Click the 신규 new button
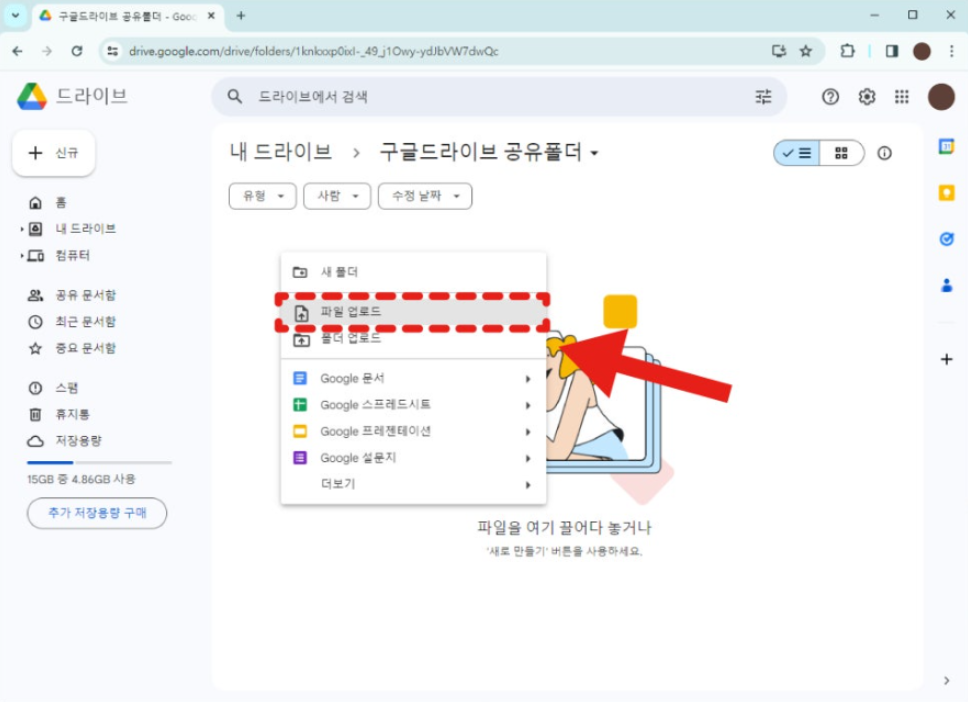The width and height of the screenshot is (968, 702). [54, 153]
